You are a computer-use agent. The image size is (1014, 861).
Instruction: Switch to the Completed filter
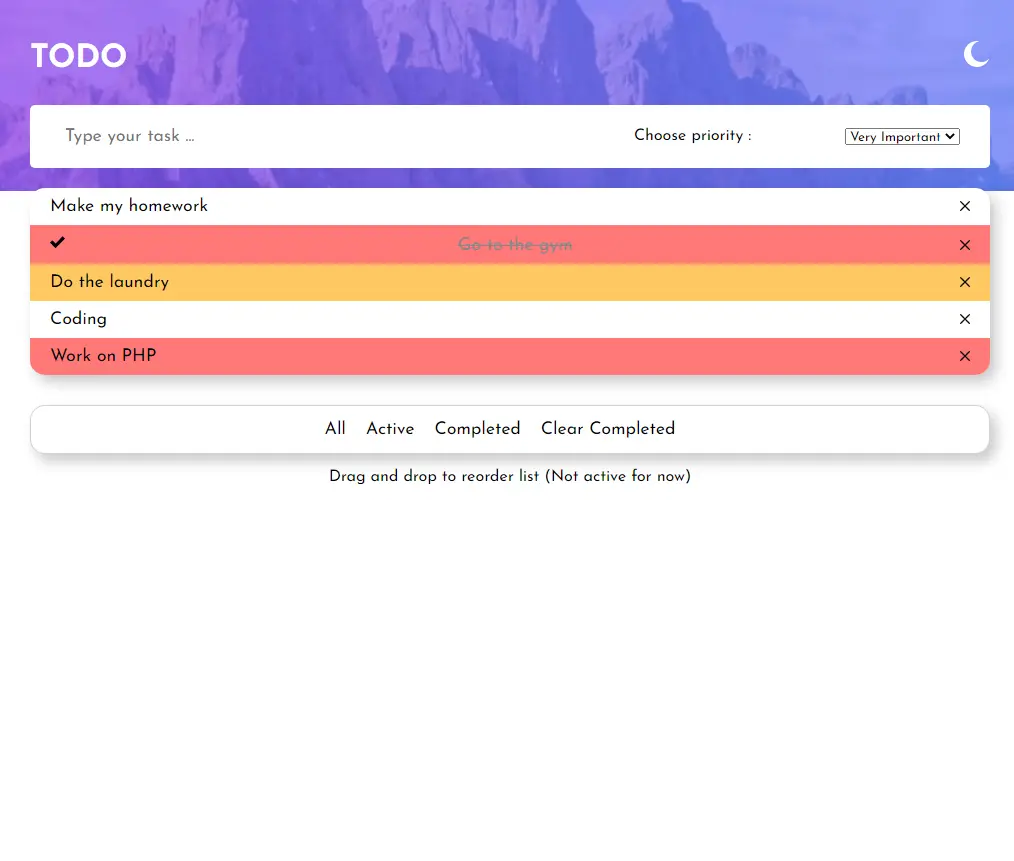tap(477, 429)
